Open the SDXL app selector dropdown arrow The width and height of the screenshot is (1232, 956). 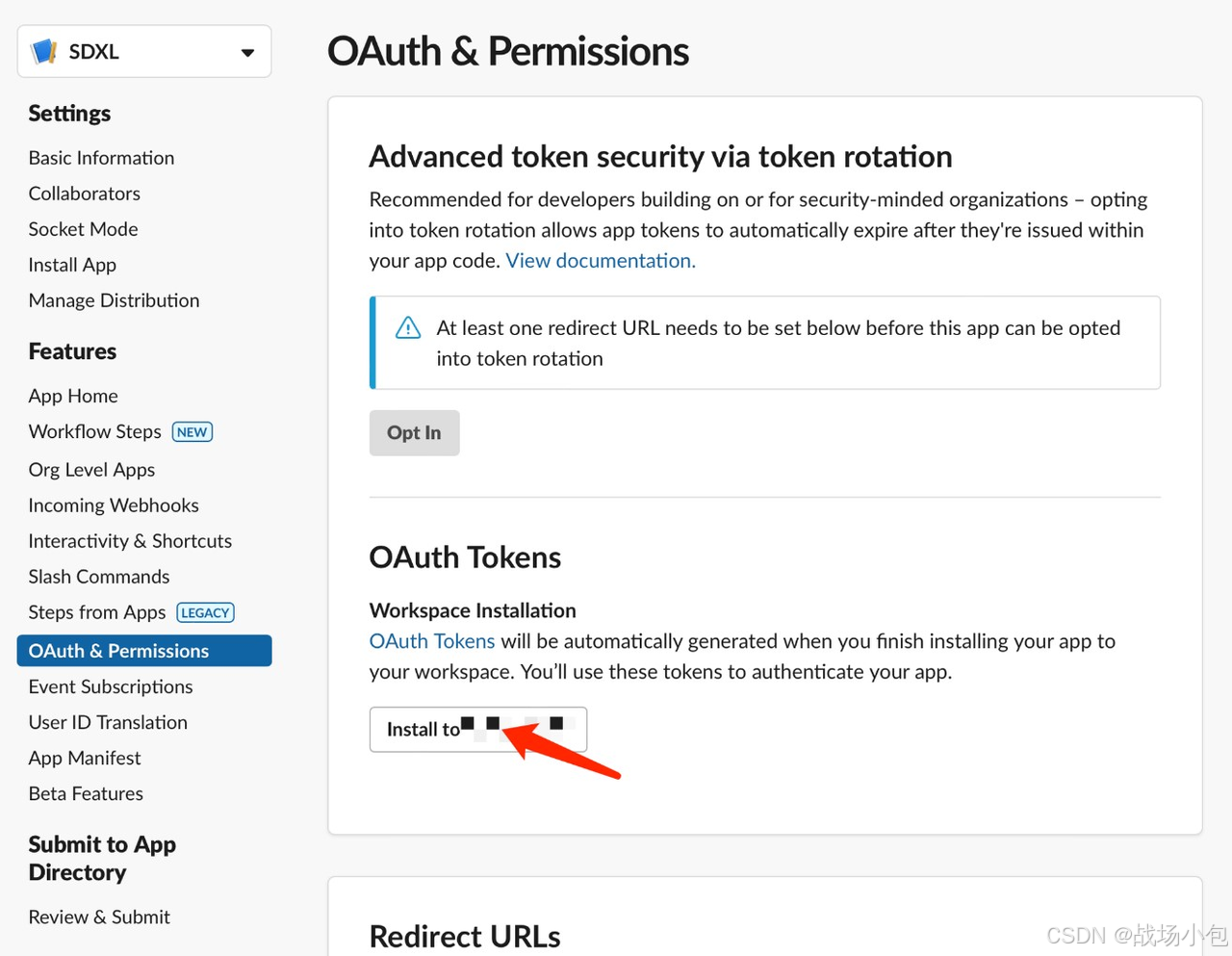coord(247,52)
